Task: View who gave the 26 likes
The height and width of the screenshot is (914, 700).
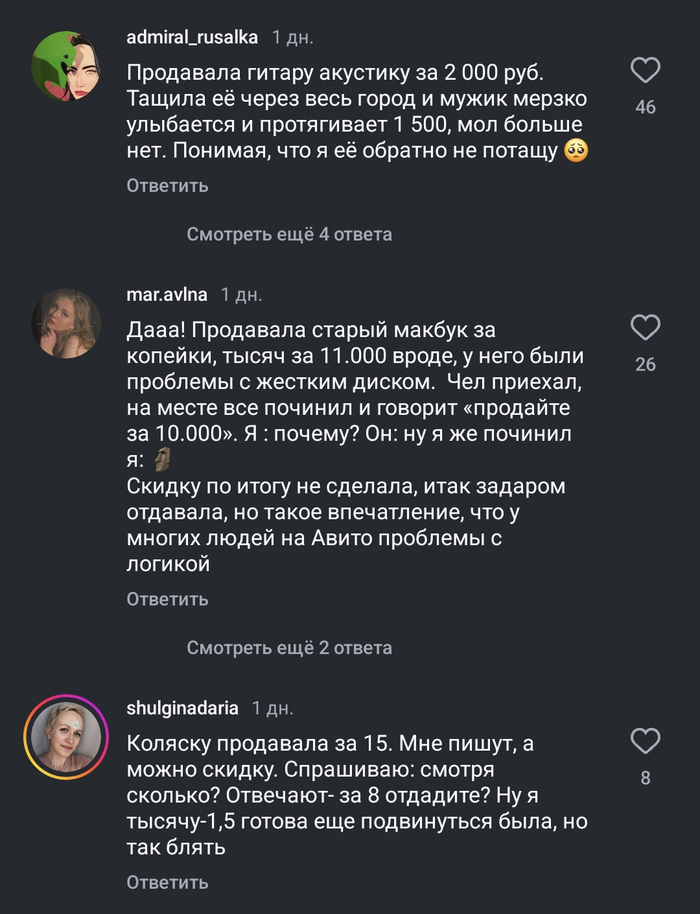Action: (x=646, y=364)
